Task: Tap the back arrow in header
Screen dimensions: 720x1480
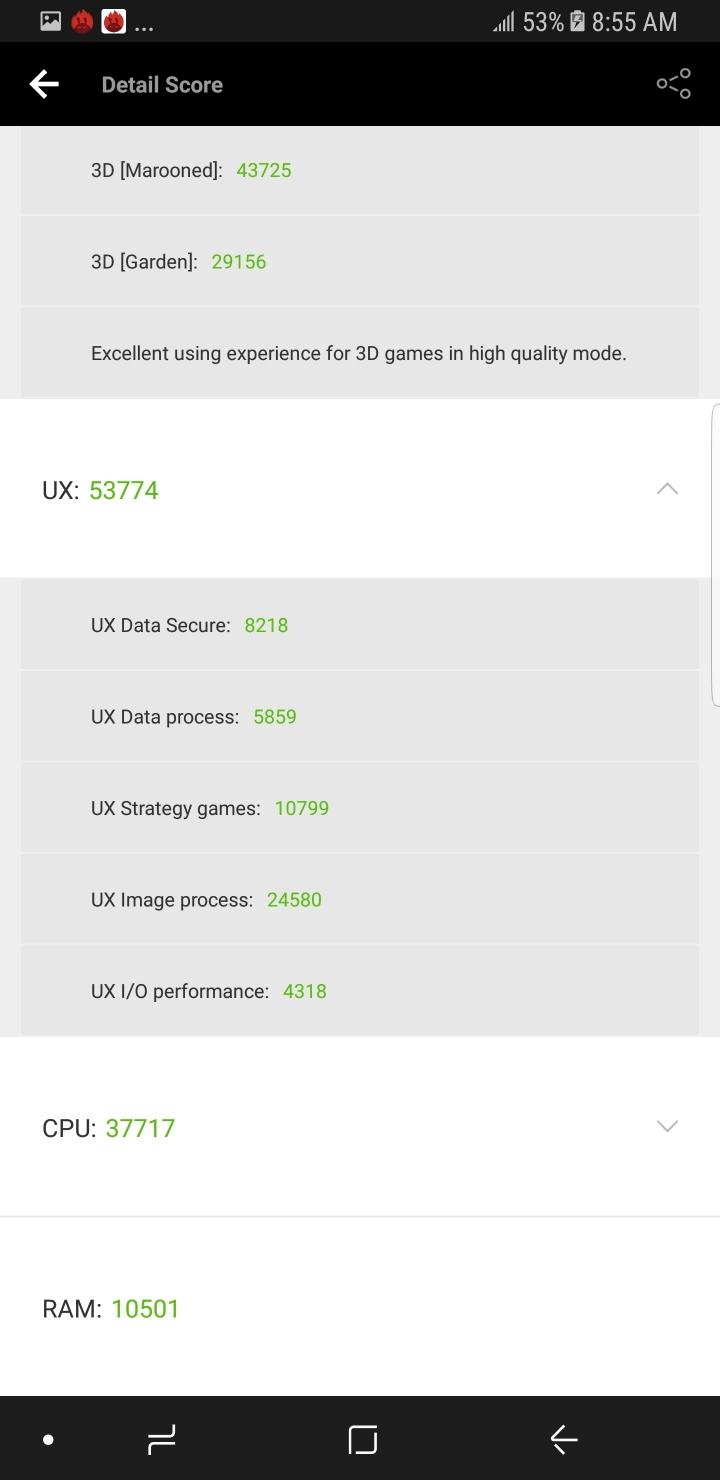Action: click(x=44, y=85)
